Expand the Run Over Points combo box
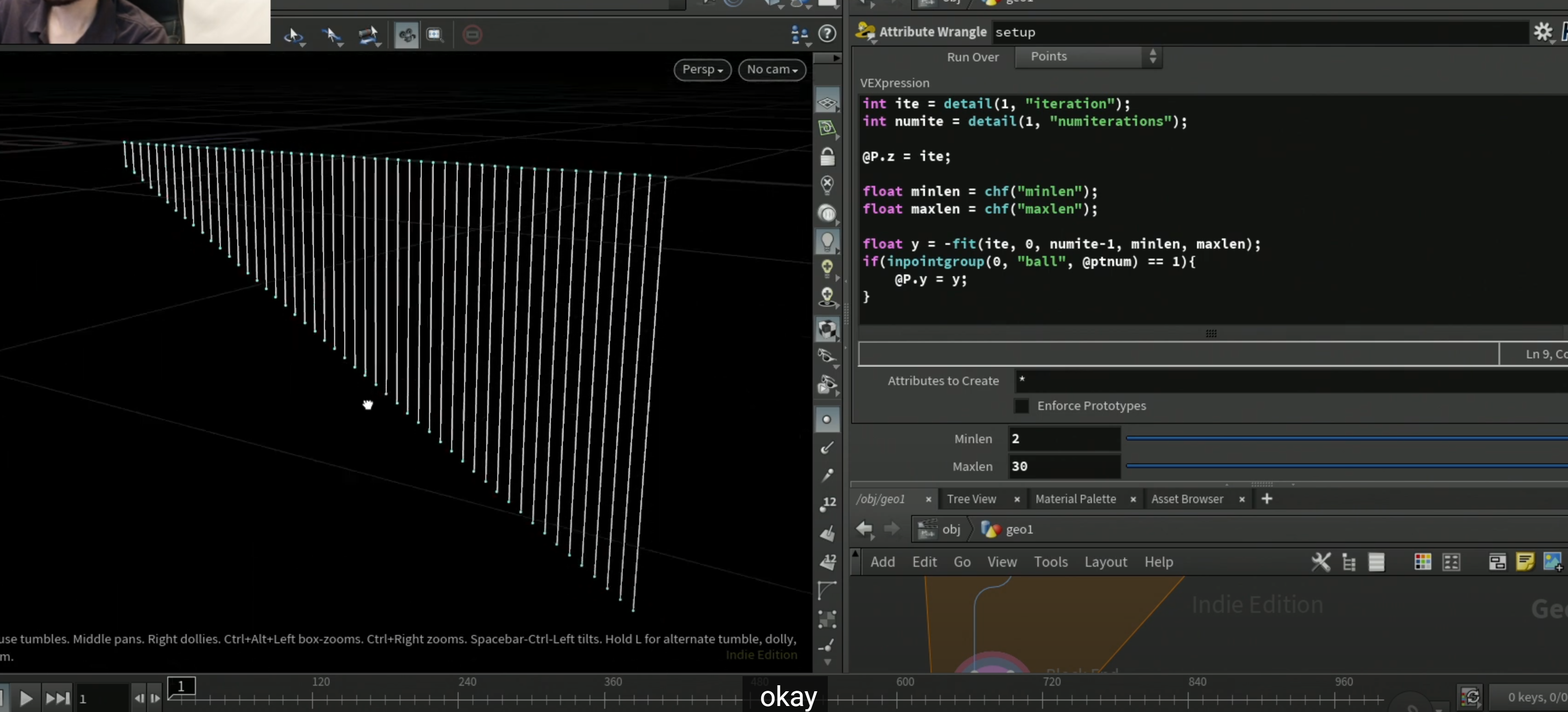Image resolution: width=1568 pixels, height=712 pixels. (x=1088, y=56)
